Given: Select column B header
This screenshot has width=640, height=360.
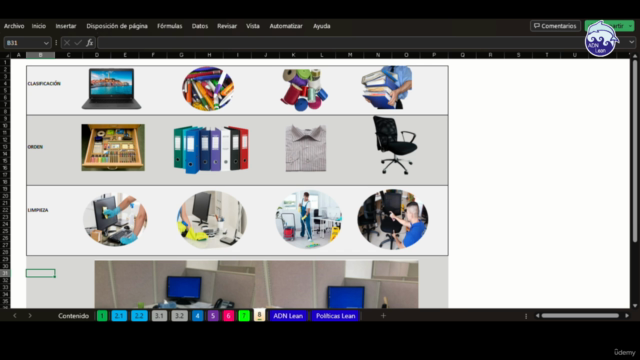Looking at the screenshot, I should 40,55.
